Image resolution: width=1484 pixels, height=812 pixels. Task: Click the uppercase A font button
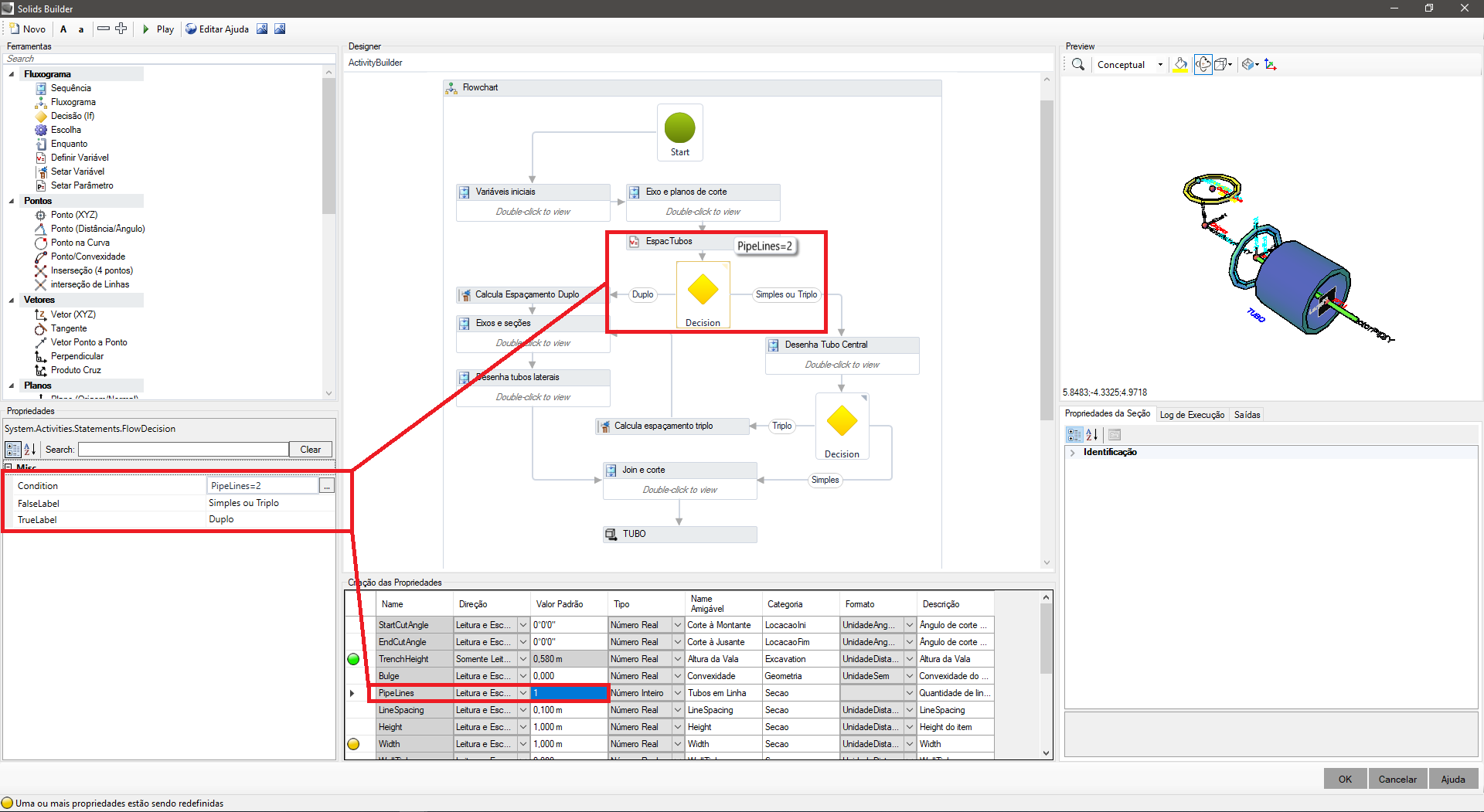(x=63, y=29)
